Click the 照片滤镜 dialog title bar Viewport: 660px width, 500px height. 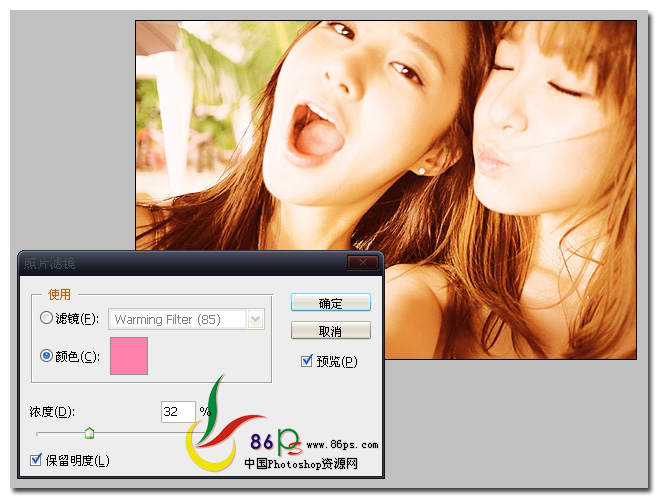point(180,263)
